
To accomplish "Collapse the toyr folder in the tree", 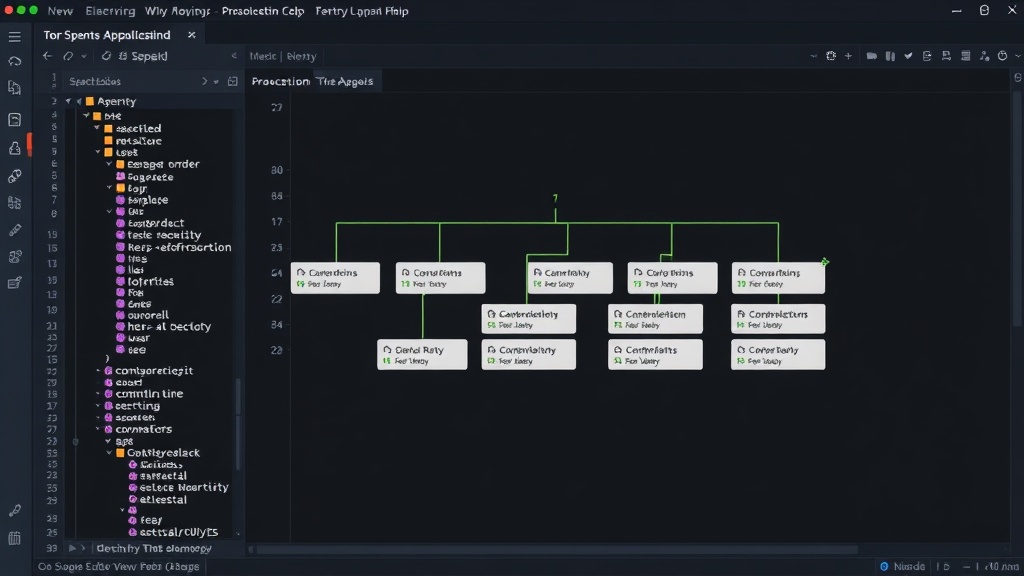I will click(x=109, y=188).
